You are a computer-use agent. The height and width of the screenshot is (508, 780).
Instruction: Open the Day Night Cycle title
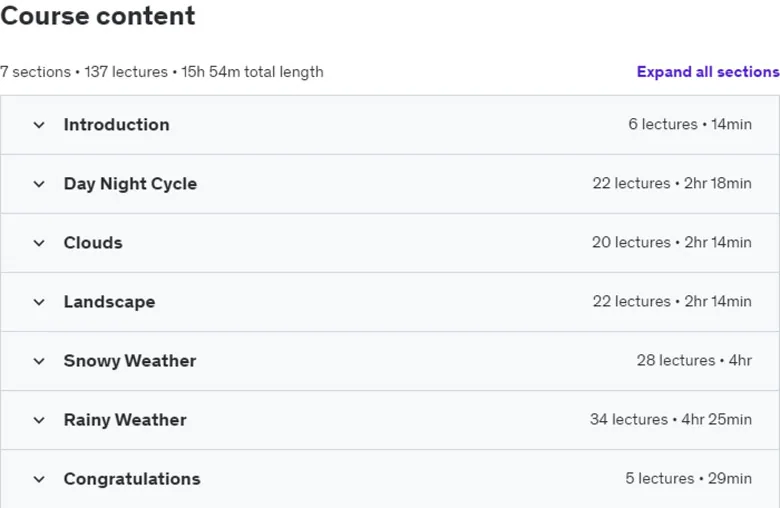coord(130,184)
